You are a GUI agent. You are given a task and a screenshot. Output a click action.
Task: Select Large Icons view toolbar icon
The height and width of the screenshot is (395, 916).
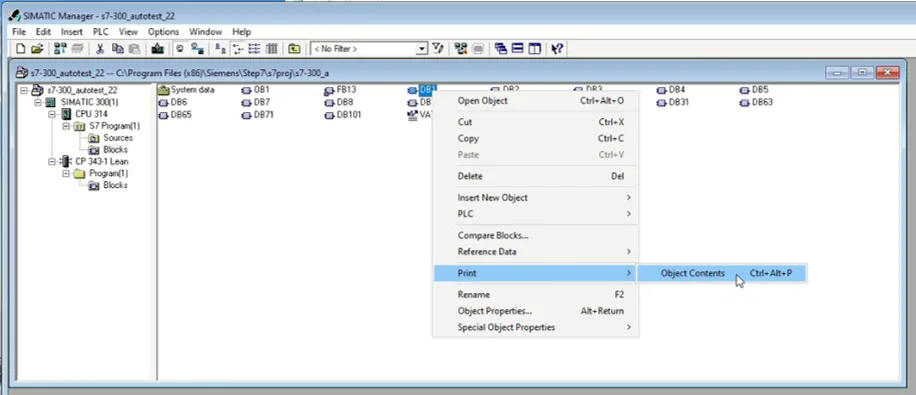coord(220,48)
